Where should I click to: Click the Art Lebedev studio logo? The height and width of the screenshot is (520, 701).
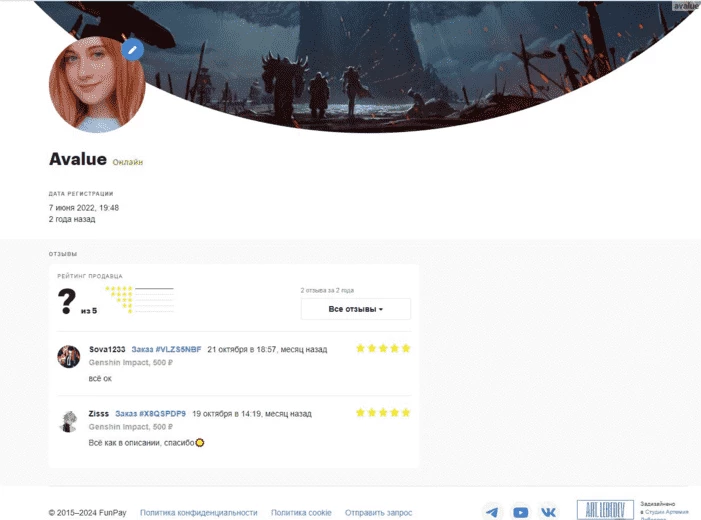(605, 510)
